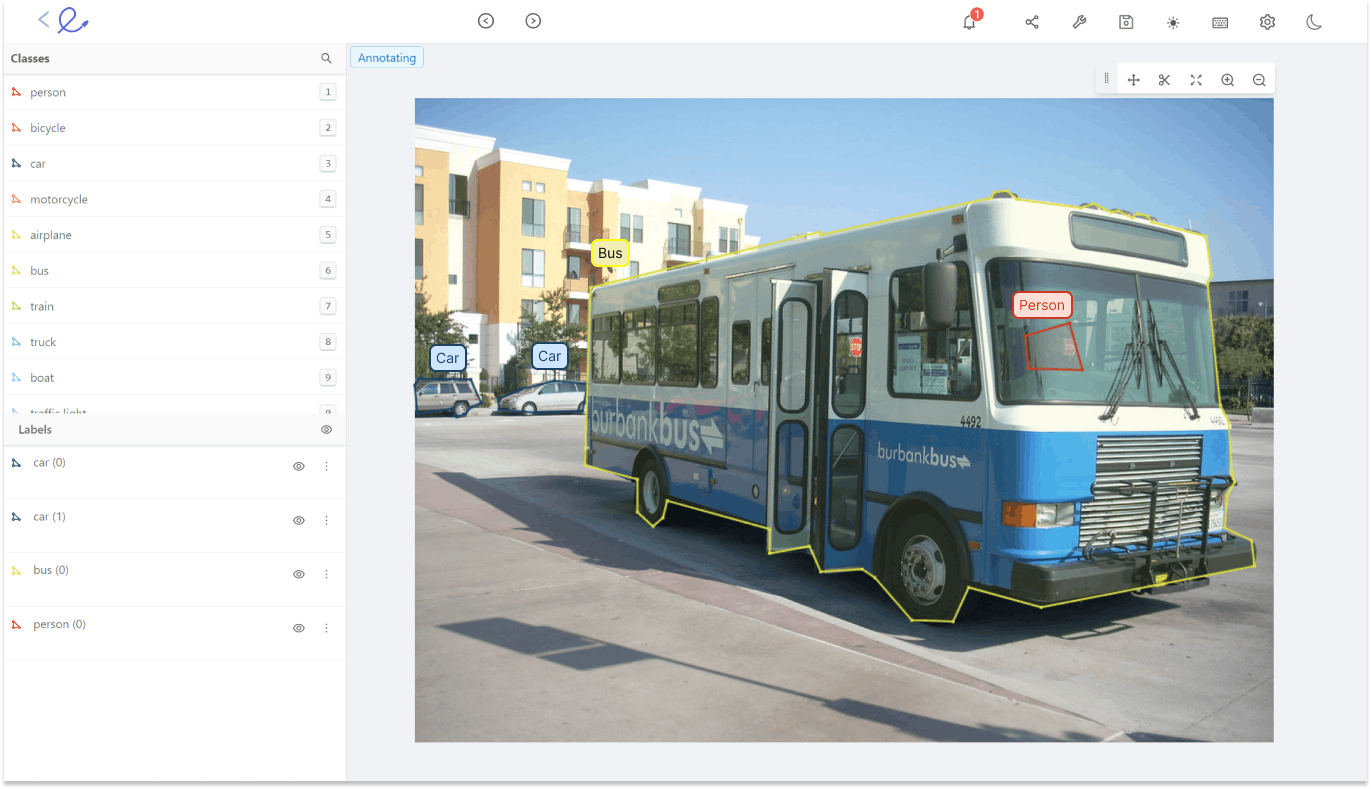Click the Bus annotation tag on image
1371x789 pixels.
click(610, 253)
